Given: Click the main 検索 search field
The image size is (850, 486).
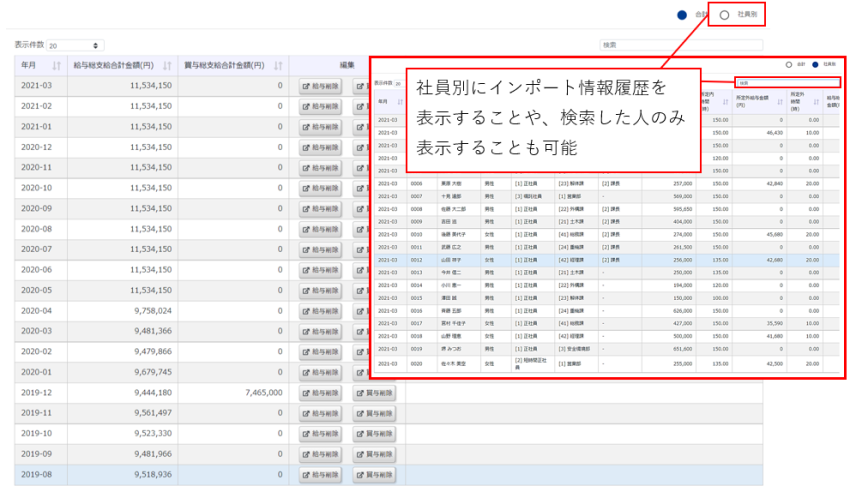Looking at the screenshot, I should point(680,45).
